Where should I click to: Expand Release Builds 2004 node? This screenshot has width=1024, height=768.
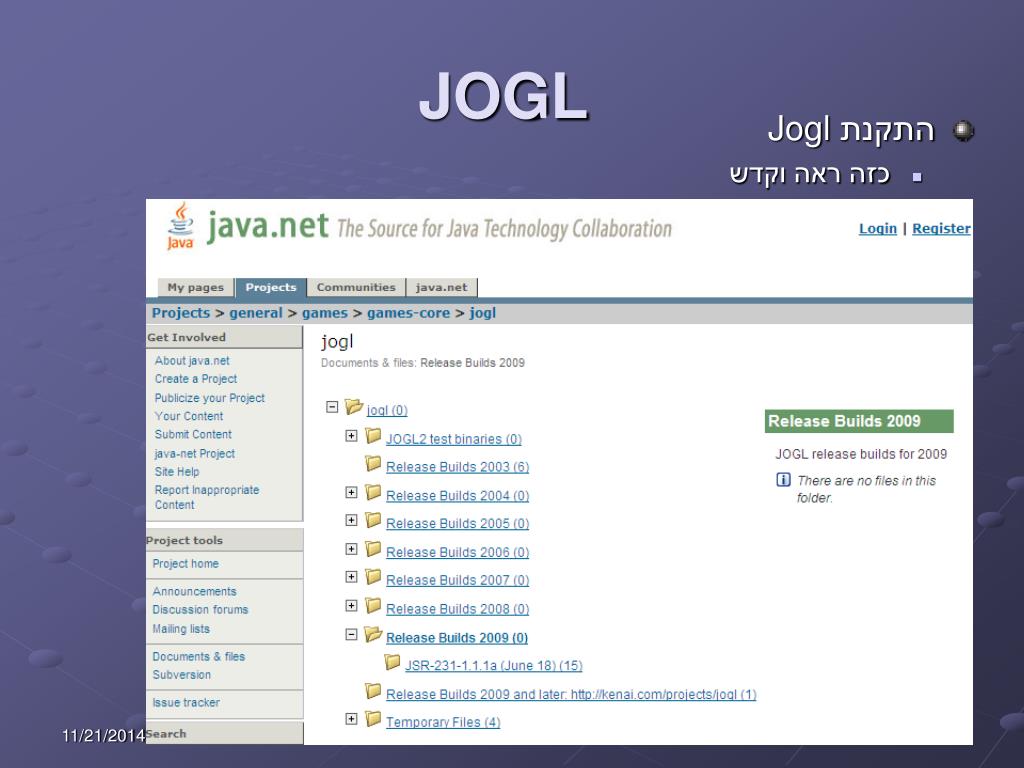click(x=351, y=492)
